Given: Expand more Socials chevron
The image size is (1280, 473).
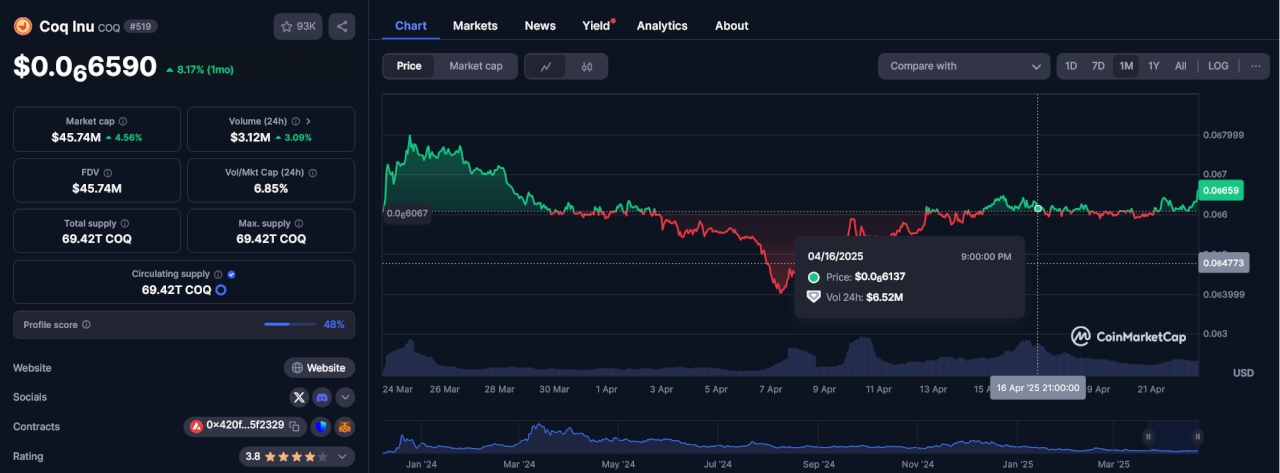Looking at the screenshot, I should pos(345,397).
